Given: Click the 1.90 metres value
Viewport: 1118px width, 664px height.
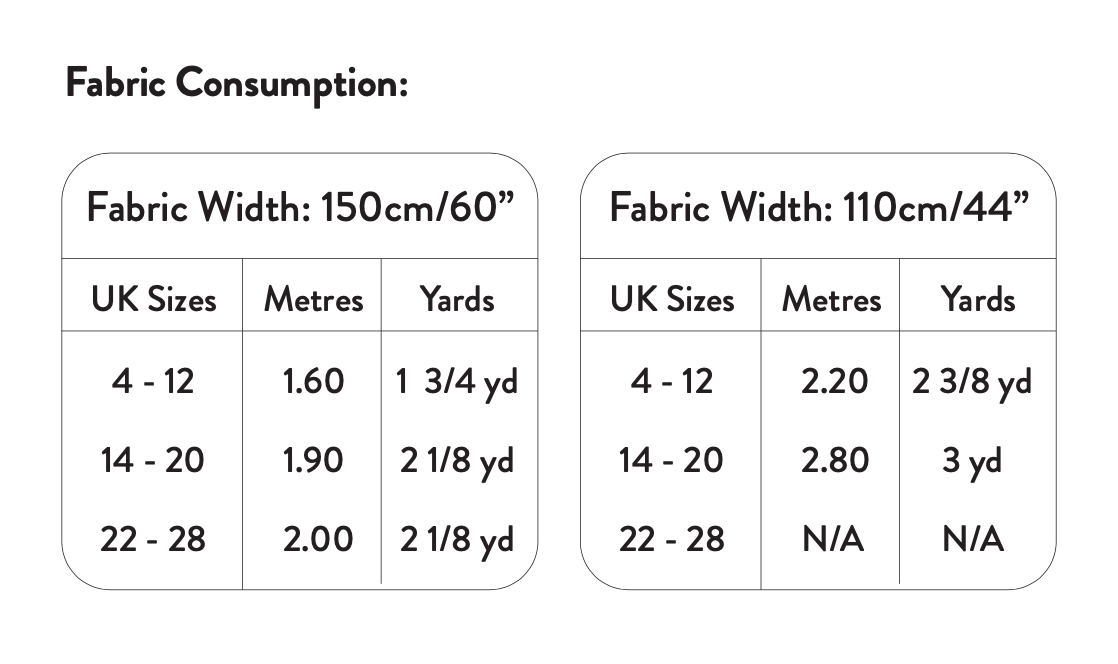Looking at the screenshot, I should coord(313,460).
